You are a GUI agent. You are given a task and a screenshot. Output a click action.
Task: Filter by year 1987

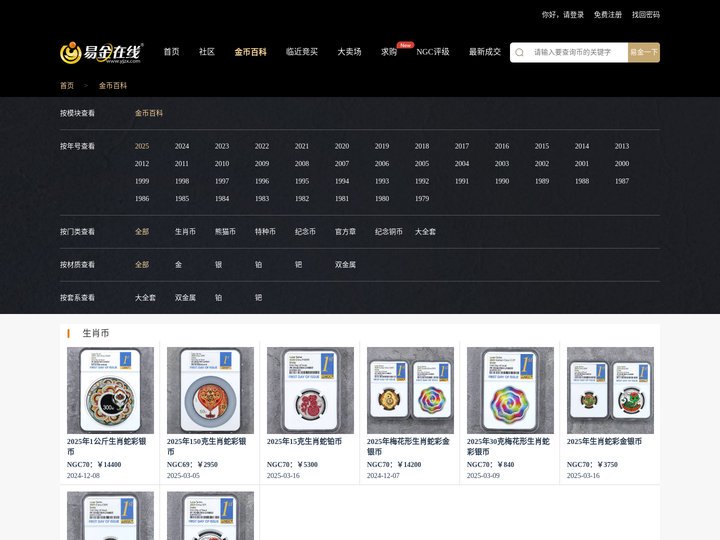pos(622,181)
